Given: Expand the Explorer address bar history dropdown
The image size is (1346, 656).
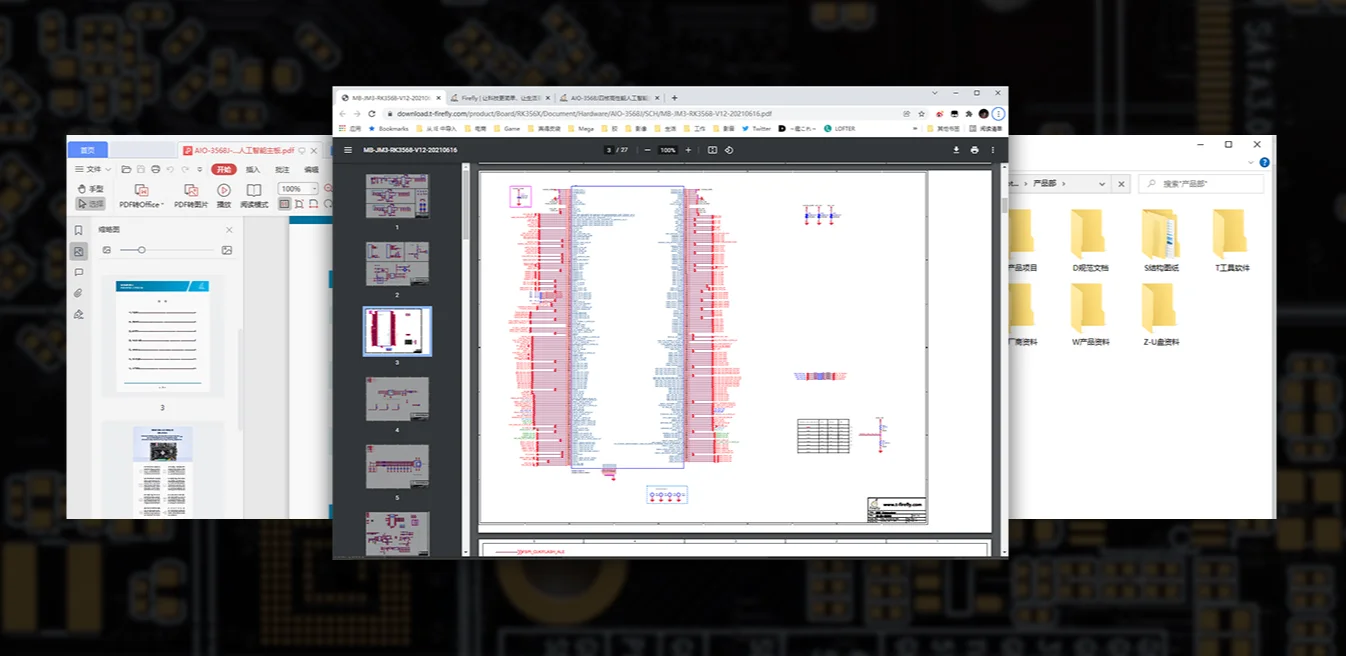Looking at the screenshot, I should point(1102,184).
